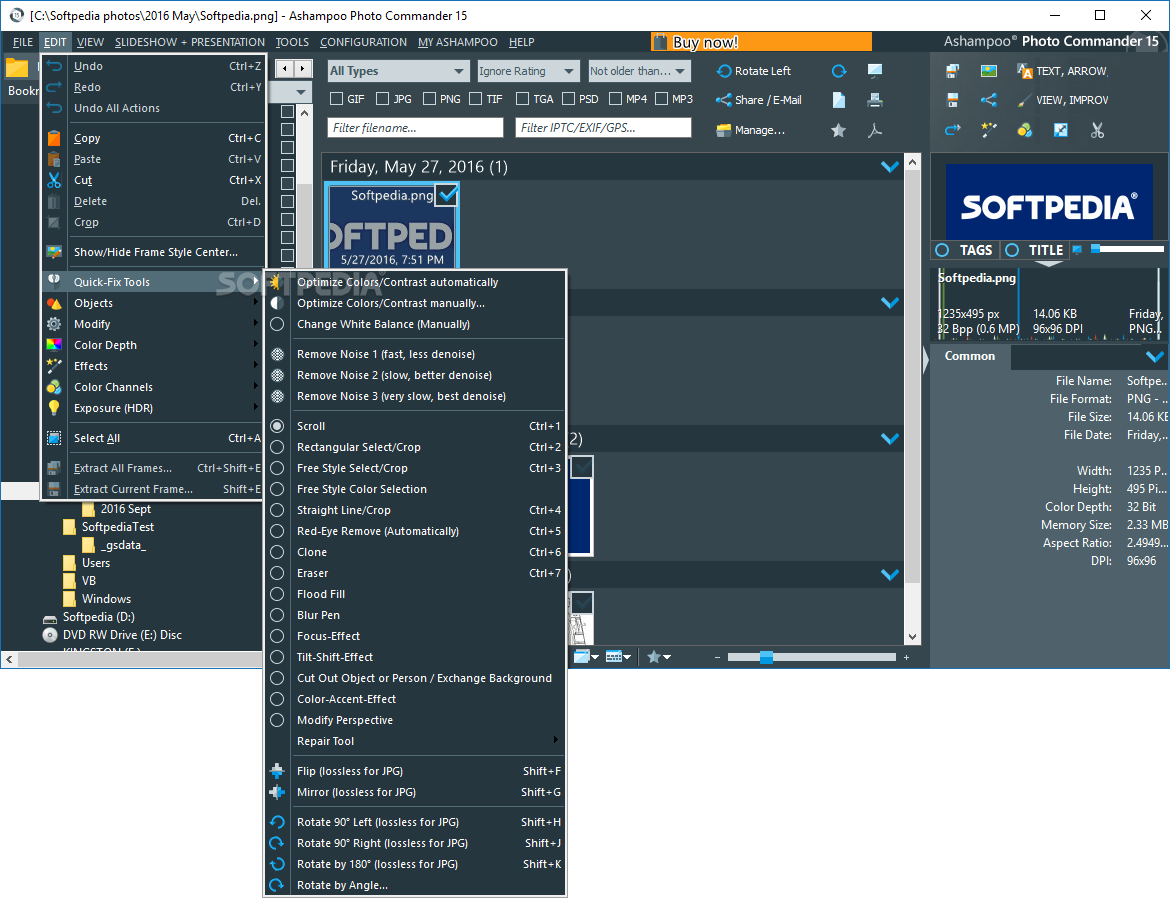The image size is (1170, 898).
Task: Click Show/Hide Frame Style Center...
Action: click(153, 252)
